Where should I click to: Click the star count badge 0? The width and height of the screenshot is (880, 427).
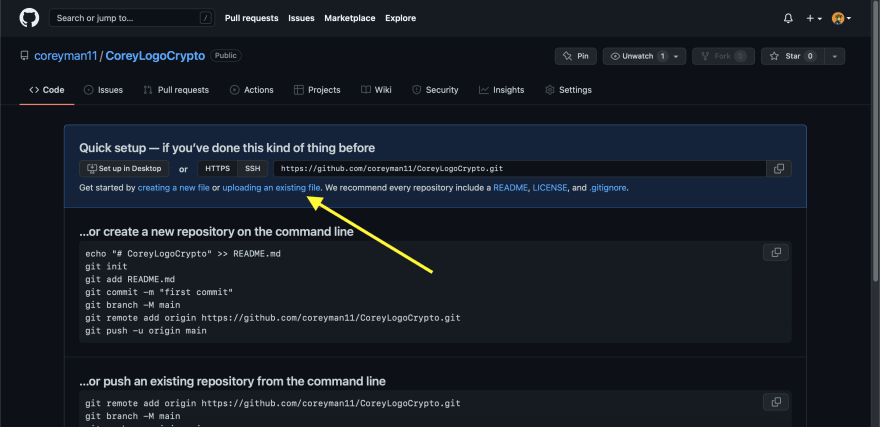pos(810,56)
